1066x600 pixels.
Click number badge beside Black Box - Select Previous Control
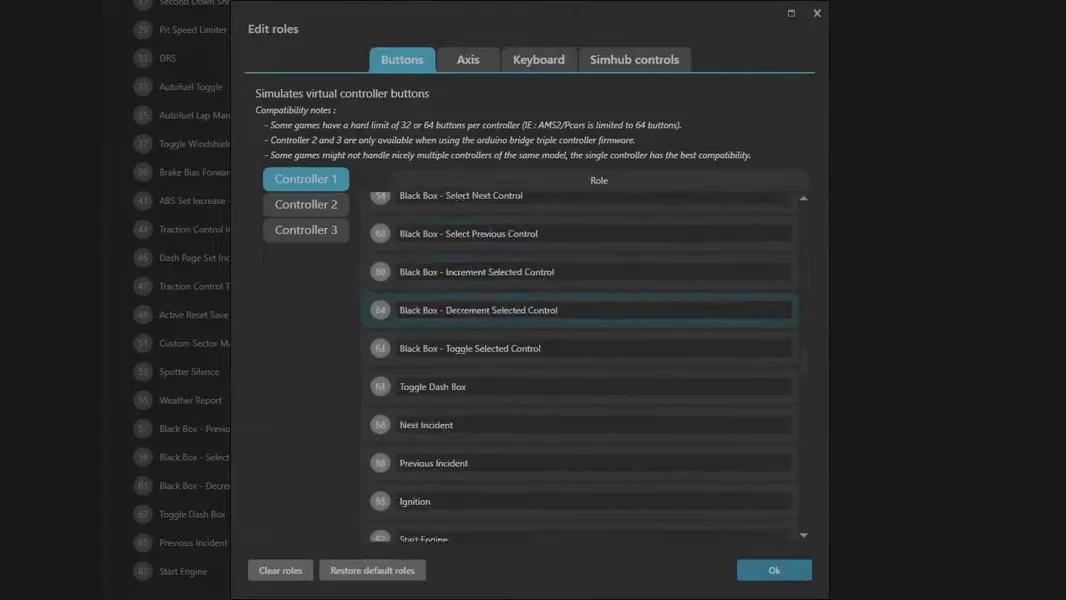pos(380,234)
